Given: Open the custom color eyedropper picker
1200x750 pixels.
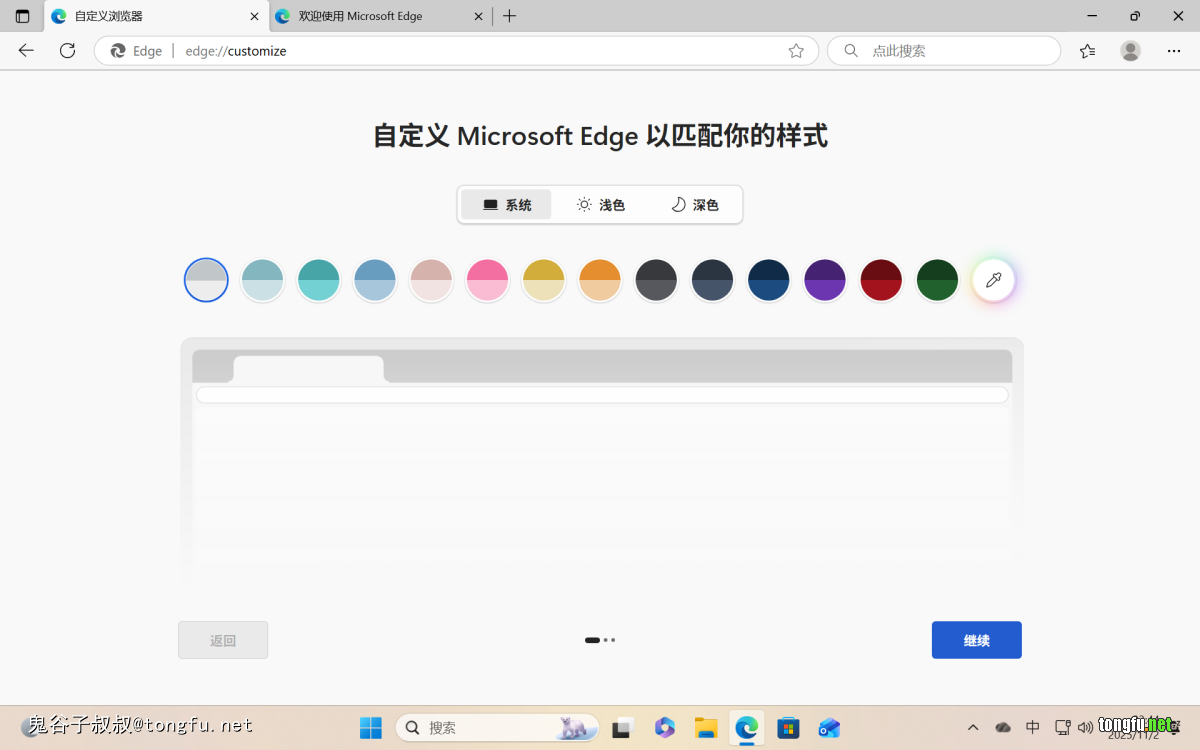Looking at the screenshot, I should click(x=993, y=281).
